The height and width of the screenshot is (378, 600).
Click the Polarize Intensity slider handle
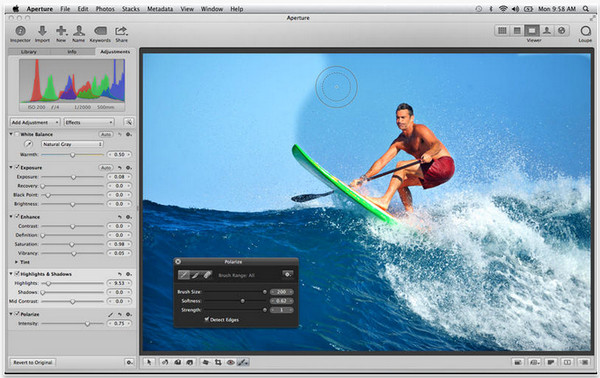click(87, 324)
